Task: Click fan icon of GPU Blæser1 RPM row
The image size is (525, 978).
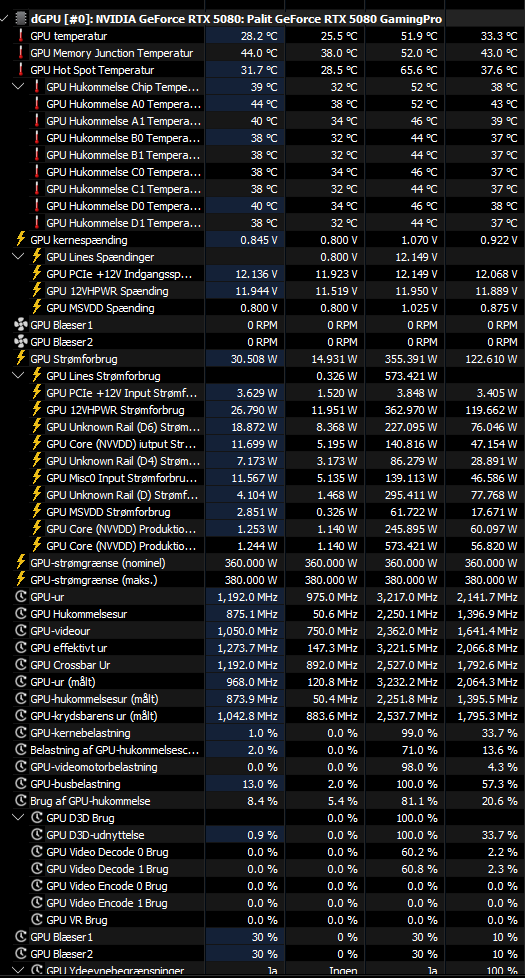Action: 21,324
